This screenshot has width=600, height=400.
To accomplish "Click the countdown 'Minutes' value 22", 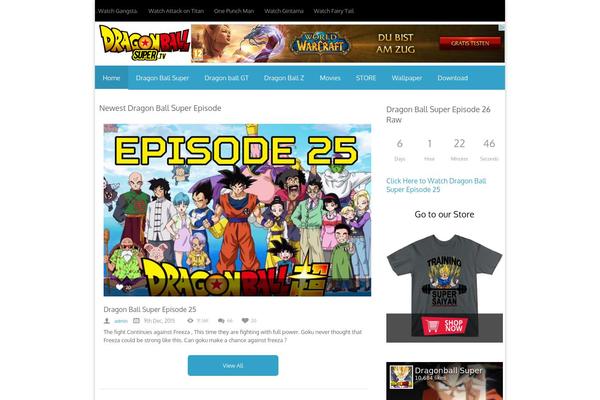I will (459, 144).
